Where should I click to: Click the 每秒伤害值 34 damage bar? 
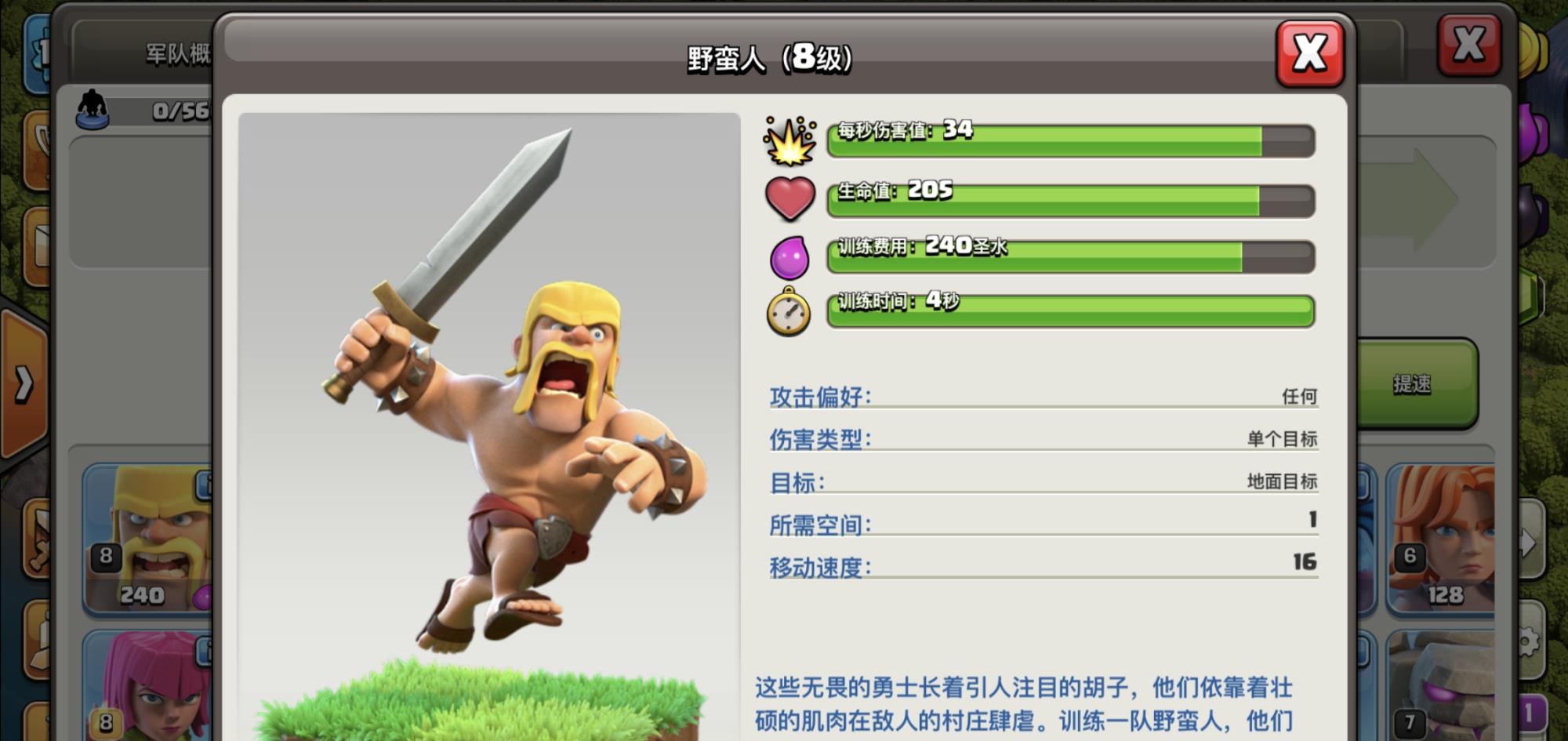[x=1071, y=140]
